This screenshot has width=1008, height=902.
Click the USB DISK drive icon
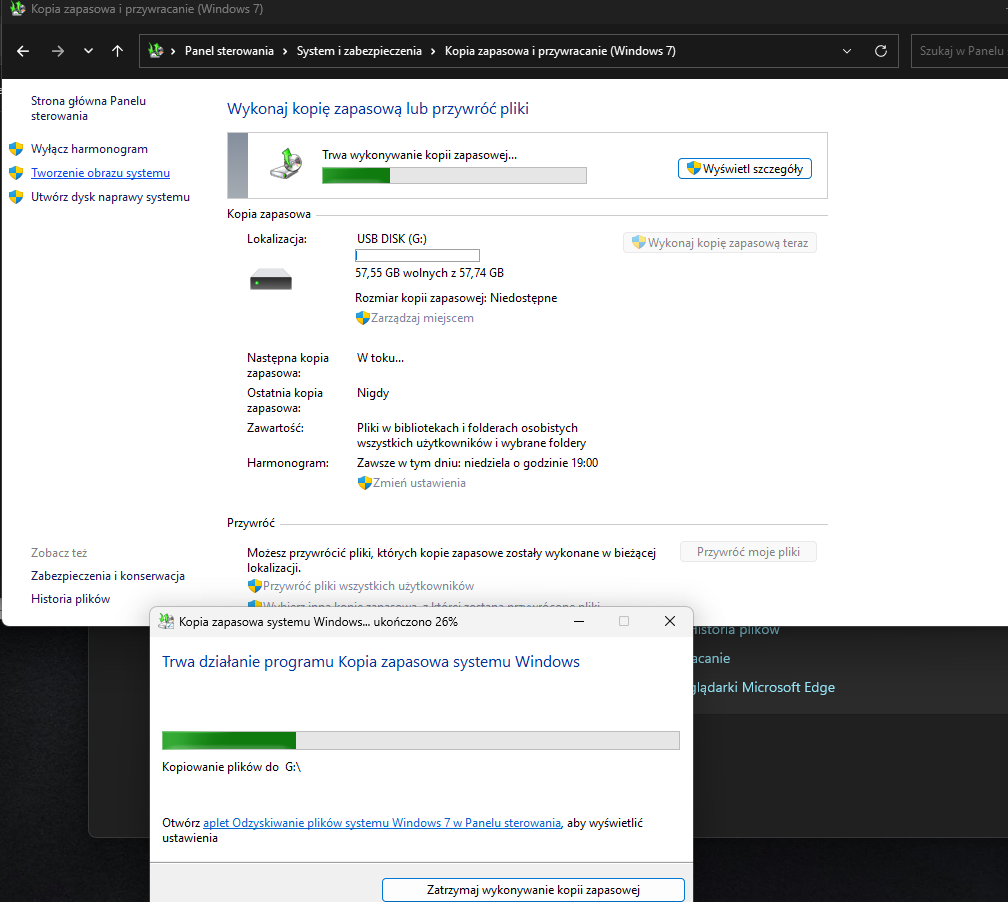tap(270, 282)
